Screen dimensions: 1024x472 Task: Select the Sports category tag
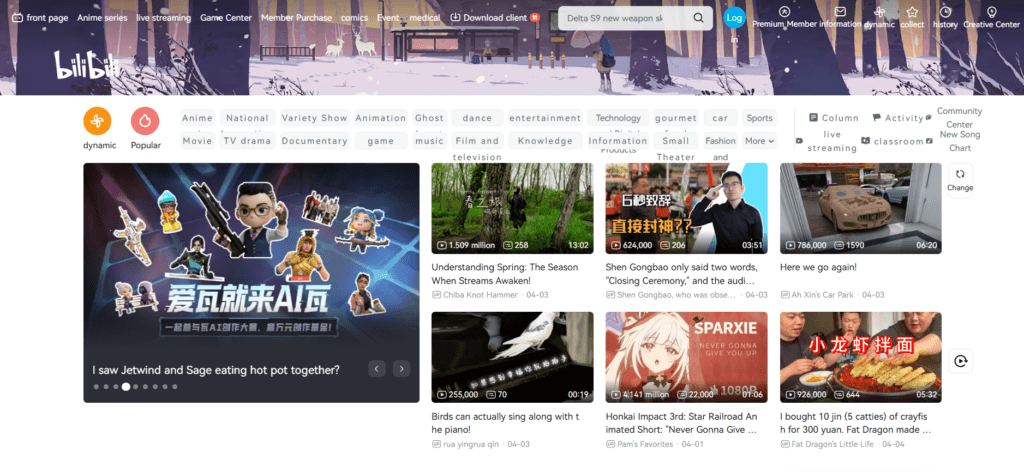pyautogui.click(x=760, y=118)
